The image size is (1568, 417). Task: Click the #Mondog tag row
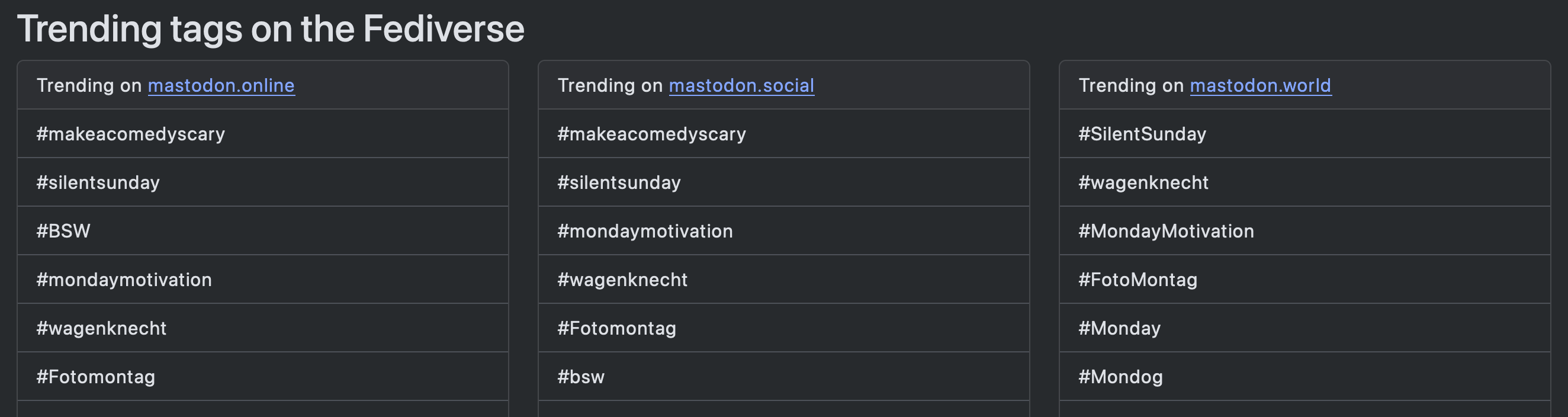pos(1305,377)
